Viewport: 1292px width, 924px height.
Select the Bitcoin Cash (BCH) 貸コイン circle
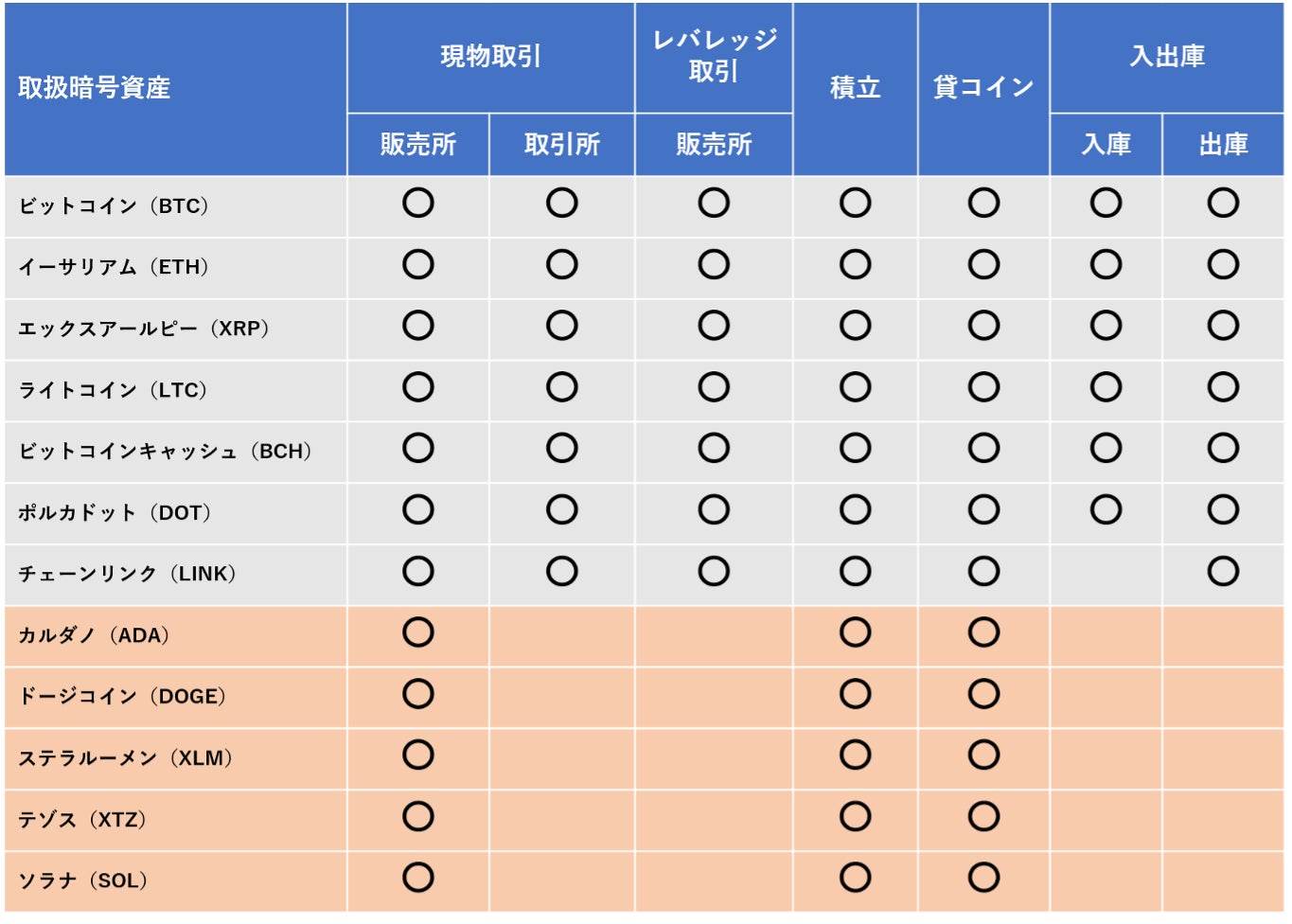pyautogui.click(x=983, y=448)
